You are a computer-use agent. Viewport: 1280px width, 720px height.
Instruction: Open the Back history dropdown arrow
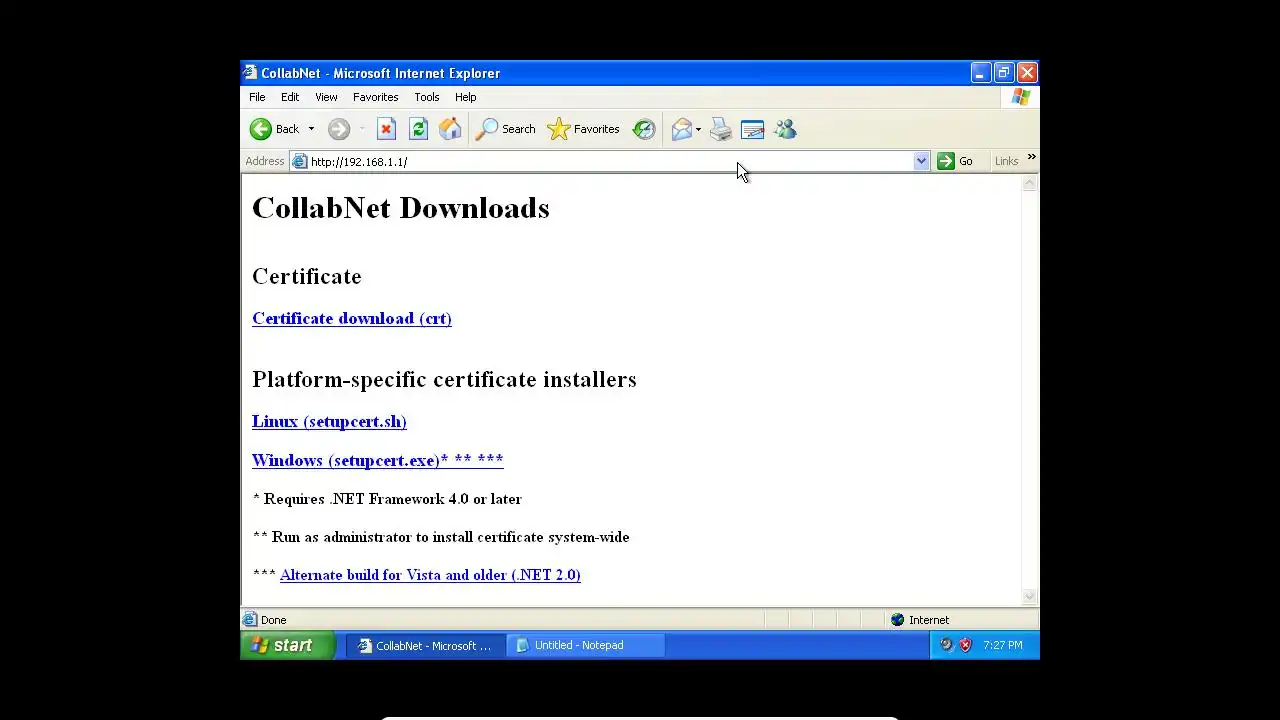311,129
